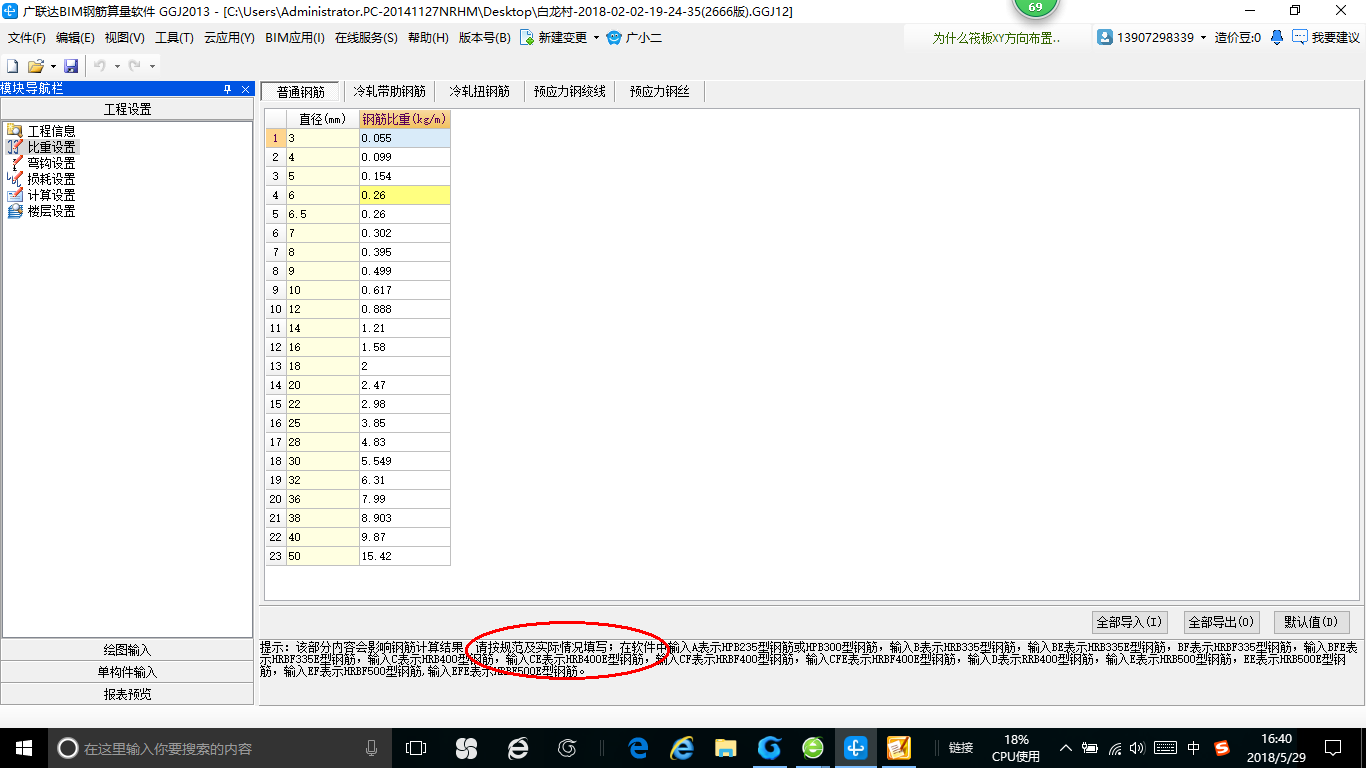The height and width of the screenshot is (768, 1366).
Task: Switch to the 预应力钢丝 tab
Action: coord(659,91)
